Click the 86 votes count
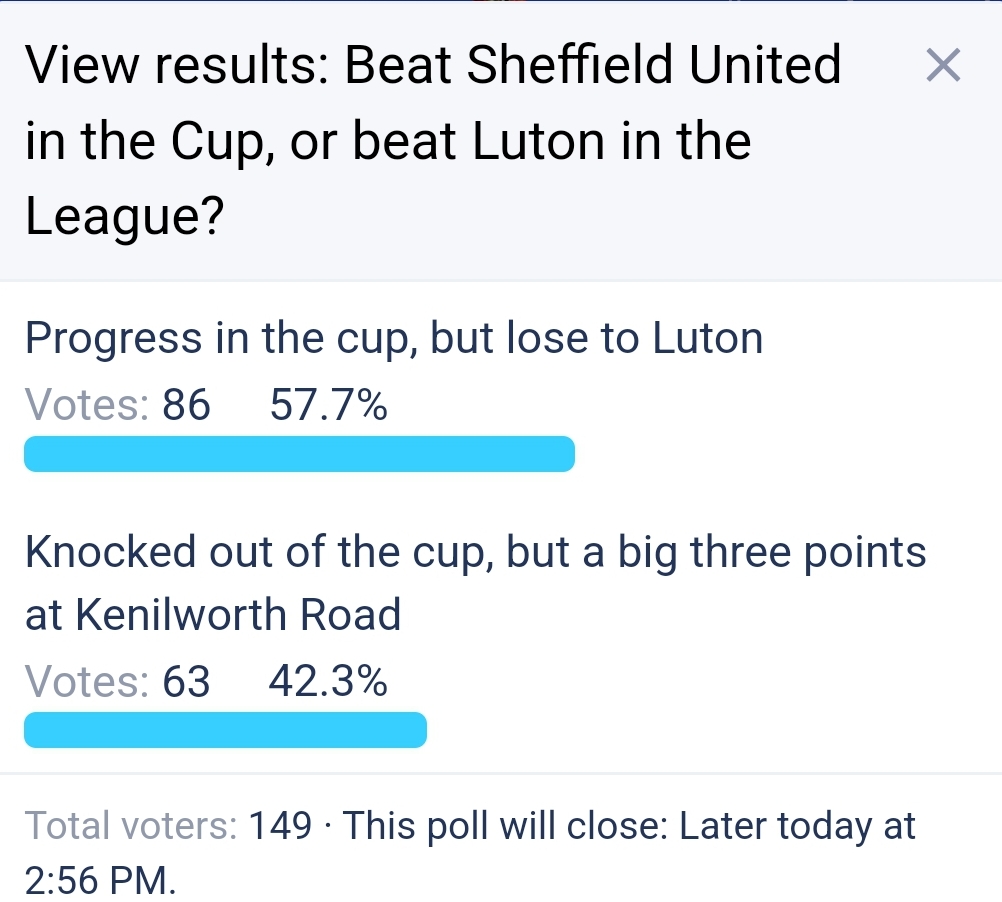 click(186, 405)
